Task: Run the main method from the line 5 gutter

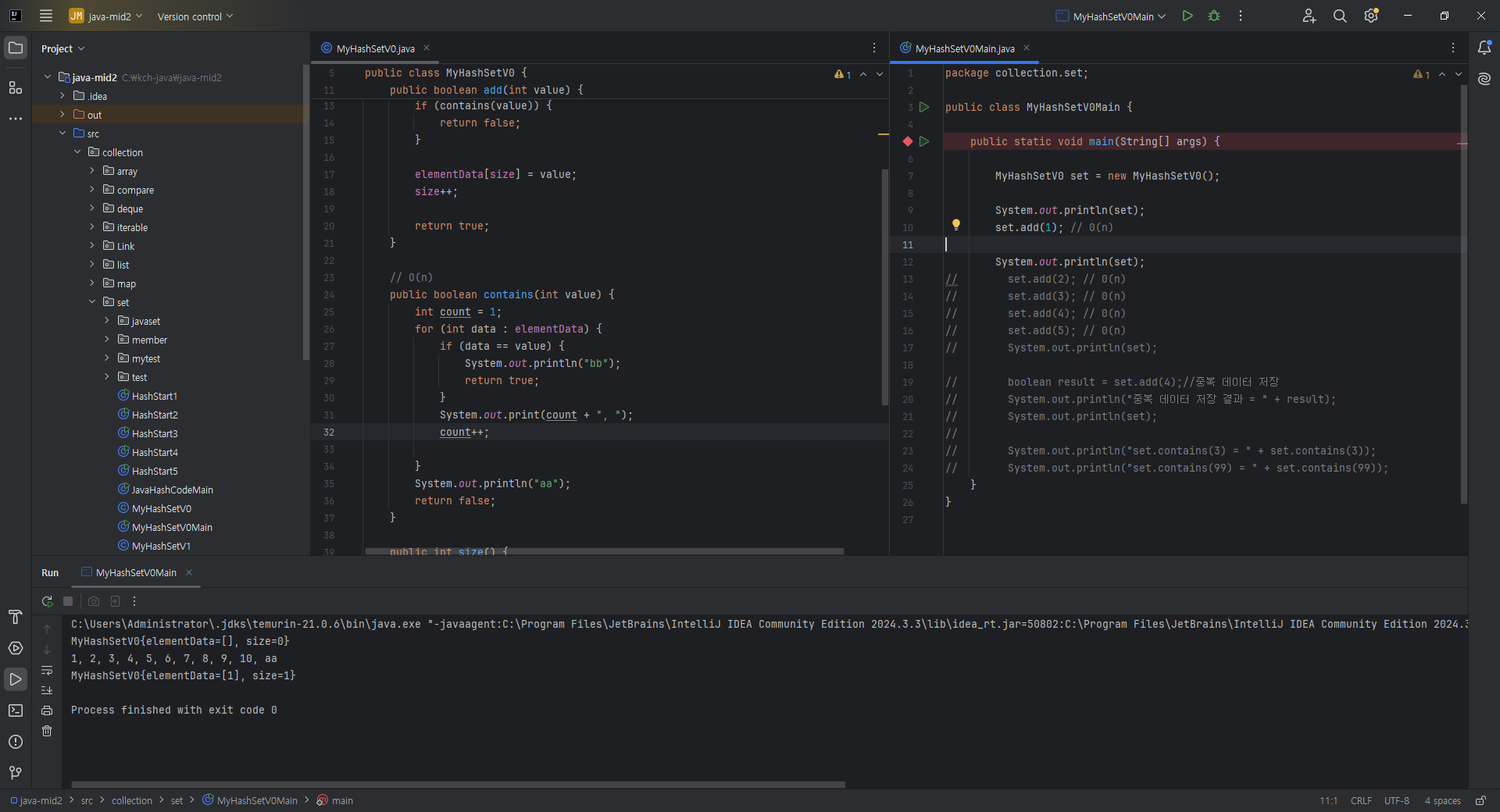Action: (x=924, y=141)
